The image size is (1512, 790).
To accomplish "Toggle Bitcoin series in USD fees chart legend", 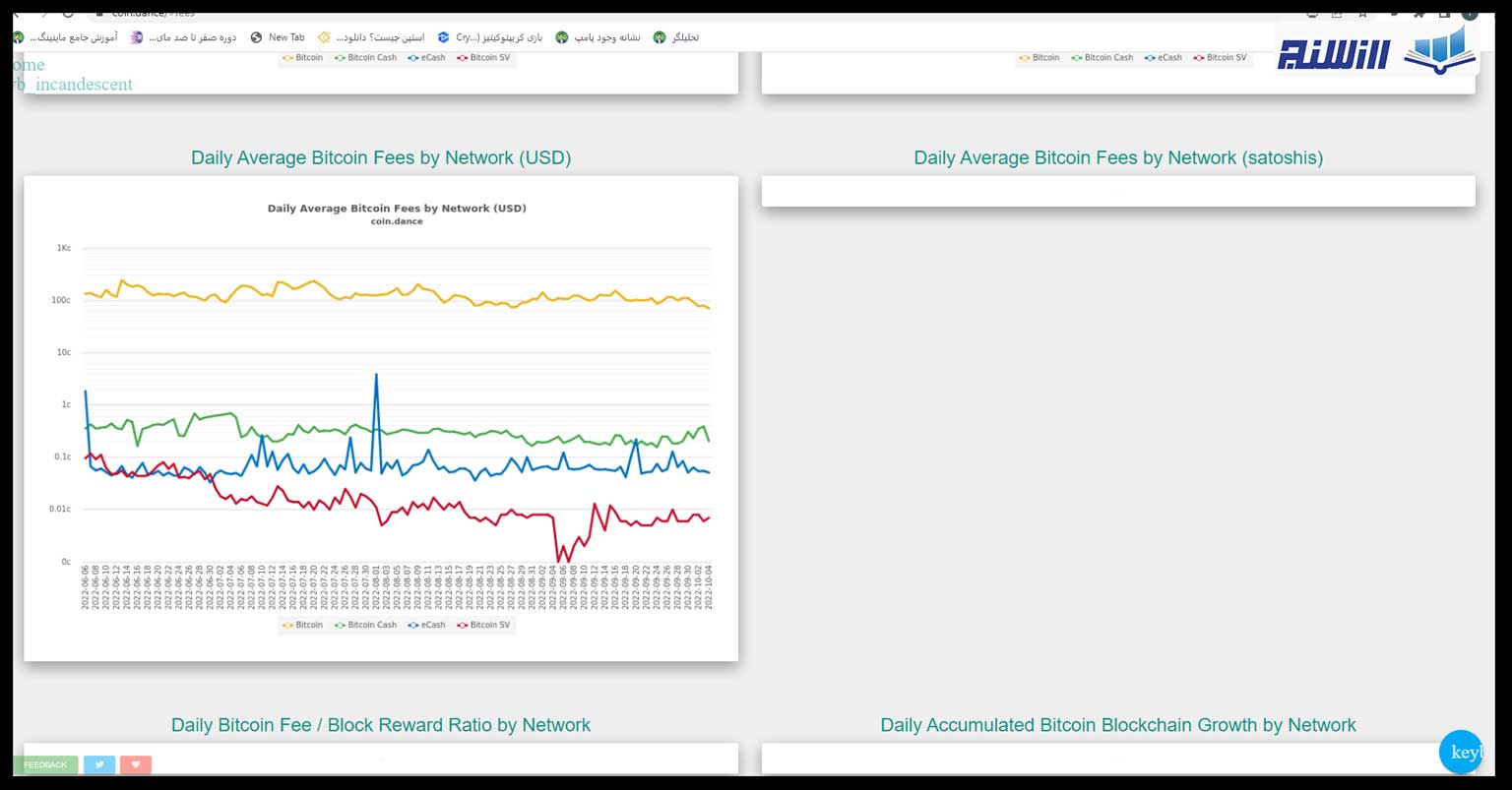I will click(x=302, y=625).
